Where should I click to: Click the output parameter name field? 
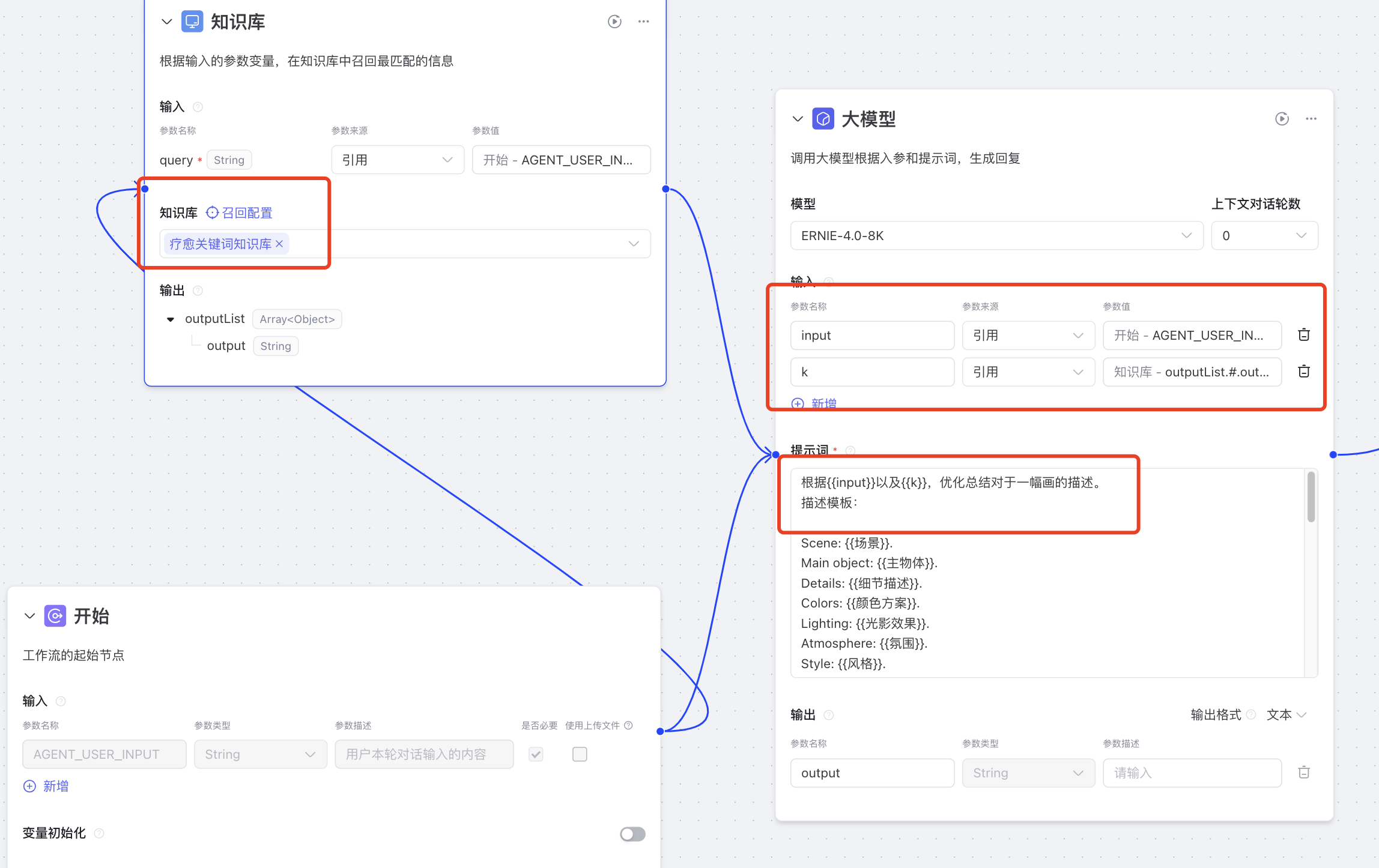pos(871,773)
